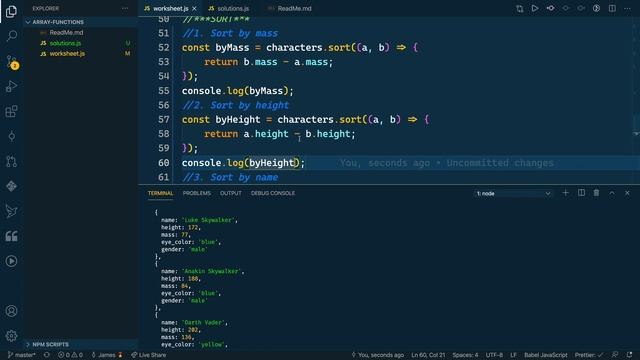The image size is (640, 360).
Task: Close the terminal panel
Action: pyautogui.click(x=627, y=193)
